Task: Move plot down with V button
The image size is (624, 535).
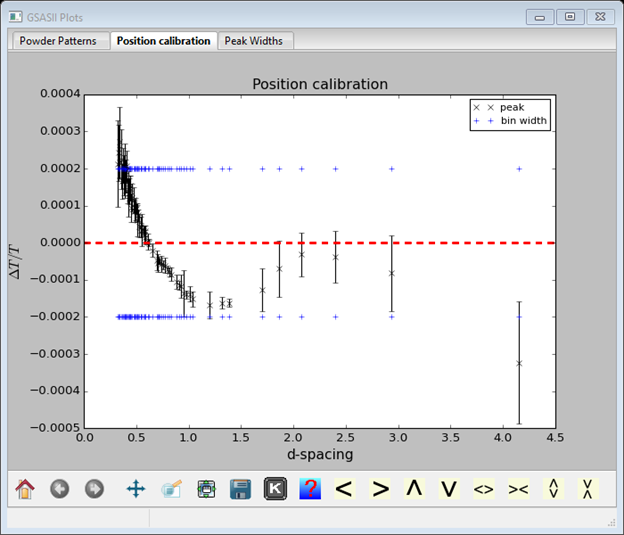Action: pyautogui.click(x=449, y=489)
